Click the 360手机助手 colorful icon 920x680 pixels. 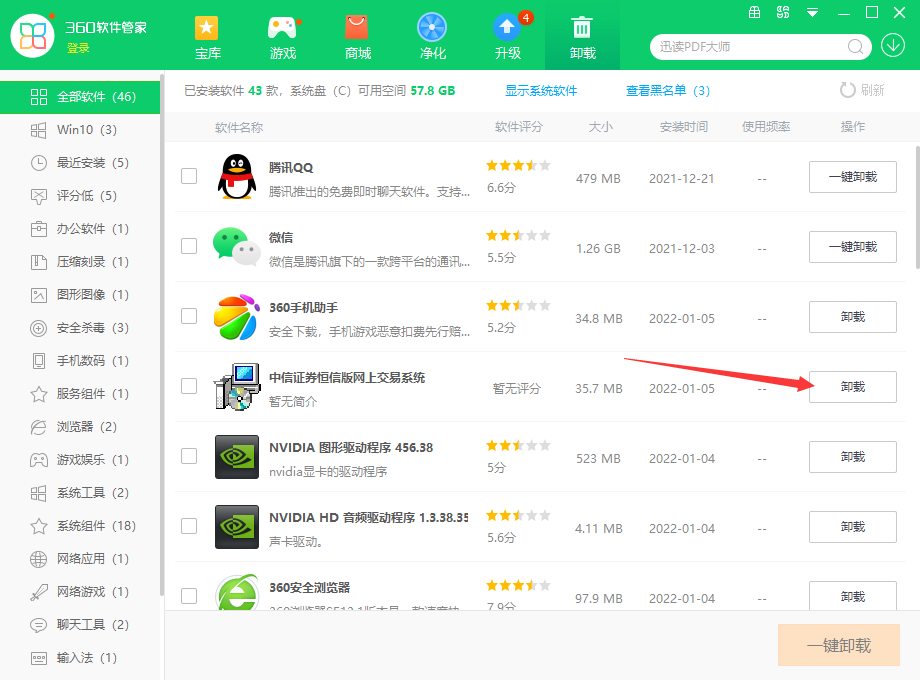coord(237,317)
